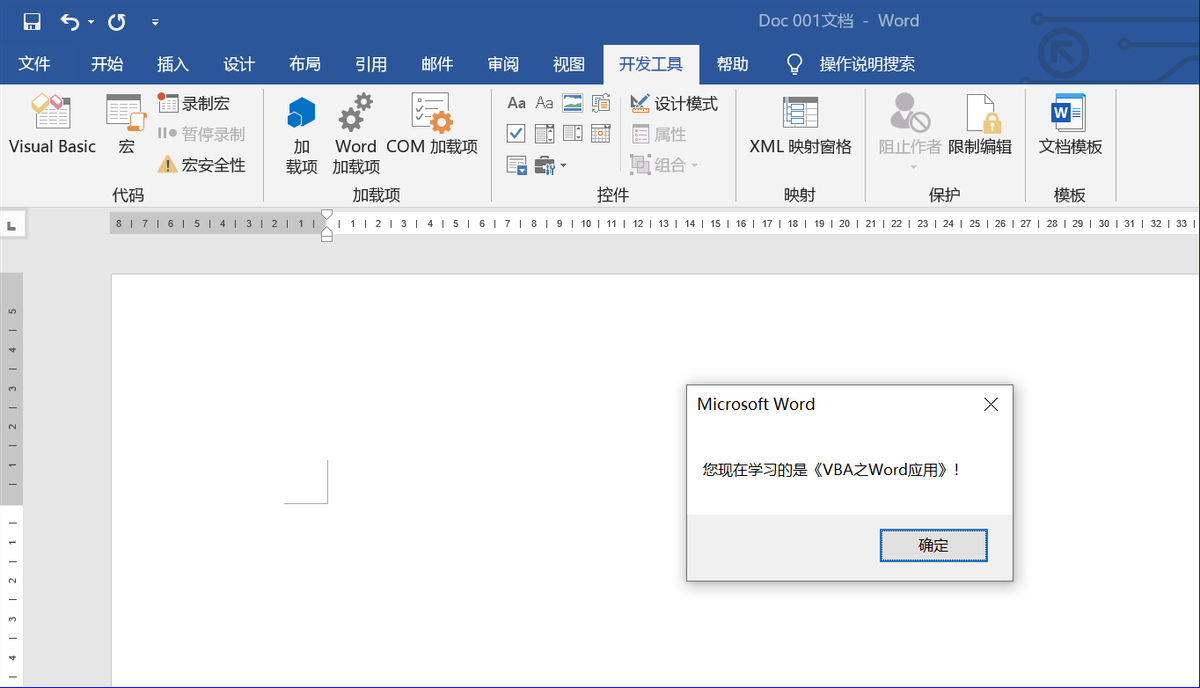
Task: Undo the last action
Action: [69, 21]
